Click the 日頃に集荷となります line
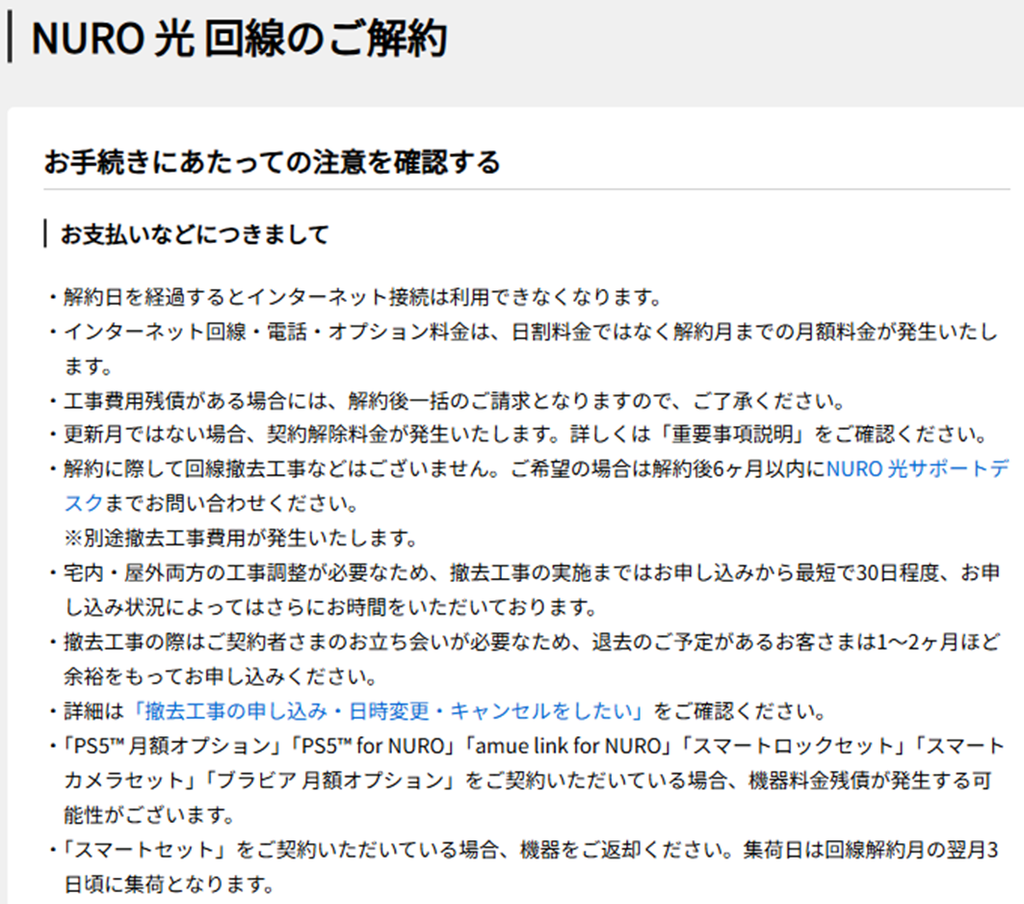1024x904 pixels. click(168, 884)
